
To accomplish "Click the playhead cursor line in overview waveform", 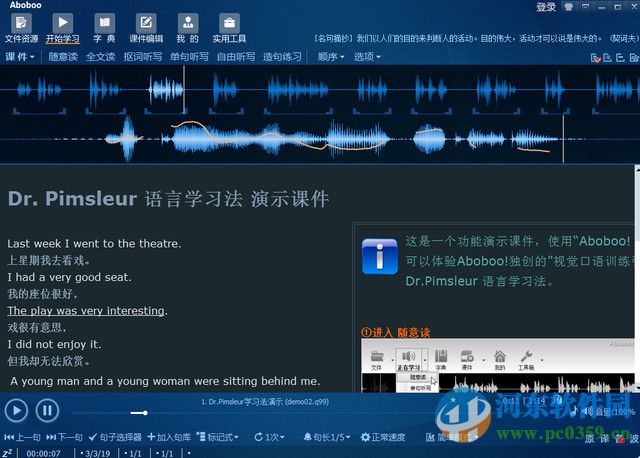I will coord(184,90).
